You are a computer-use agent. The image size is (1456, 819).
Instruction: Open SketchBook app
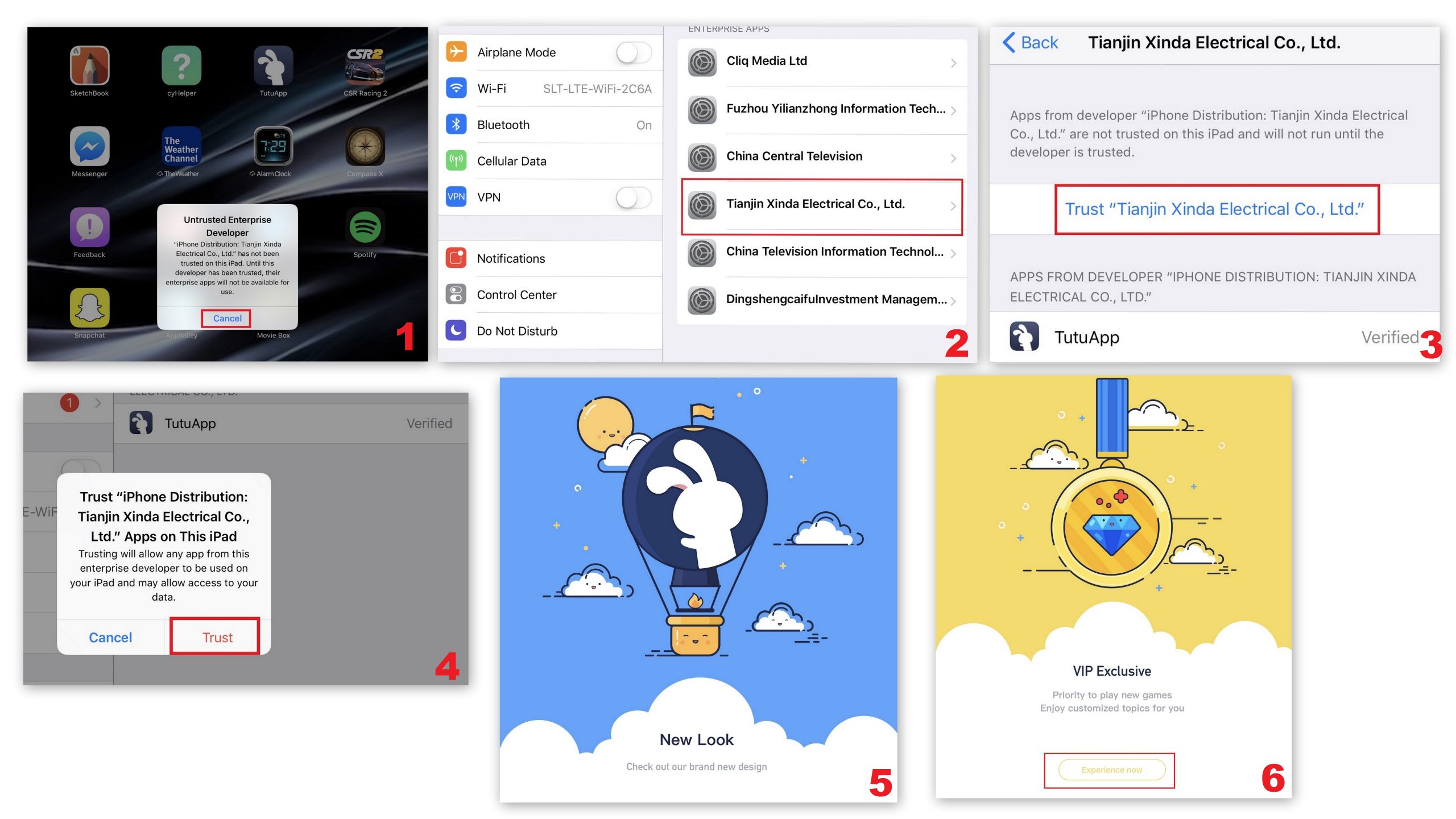pos(88,69)
